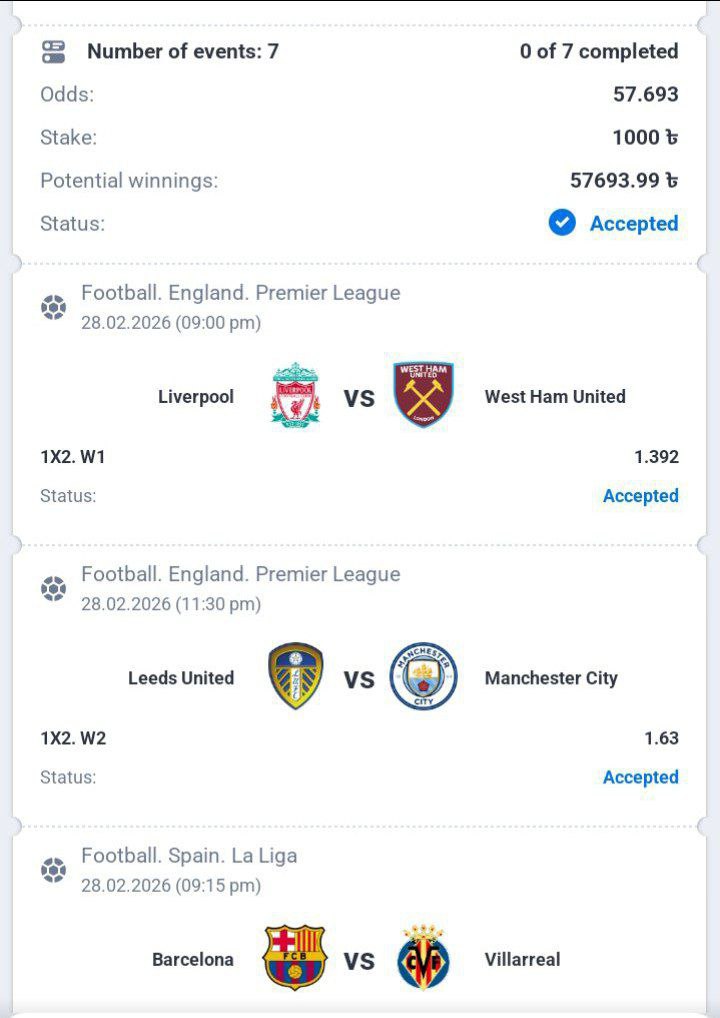Select the Liverpool team name
The image size is (720, 1018).
click(196, 397)
